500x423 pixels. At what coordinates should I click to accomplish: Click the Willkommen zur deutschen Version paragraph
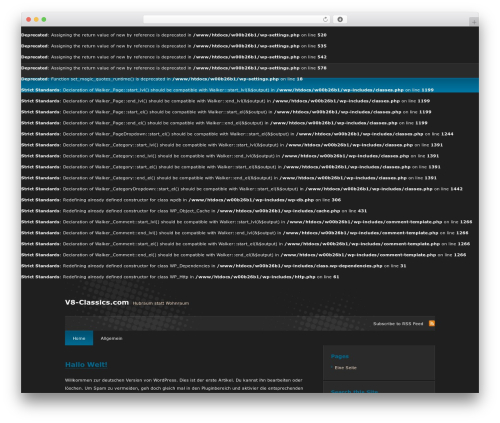click(x=184, y=384)
